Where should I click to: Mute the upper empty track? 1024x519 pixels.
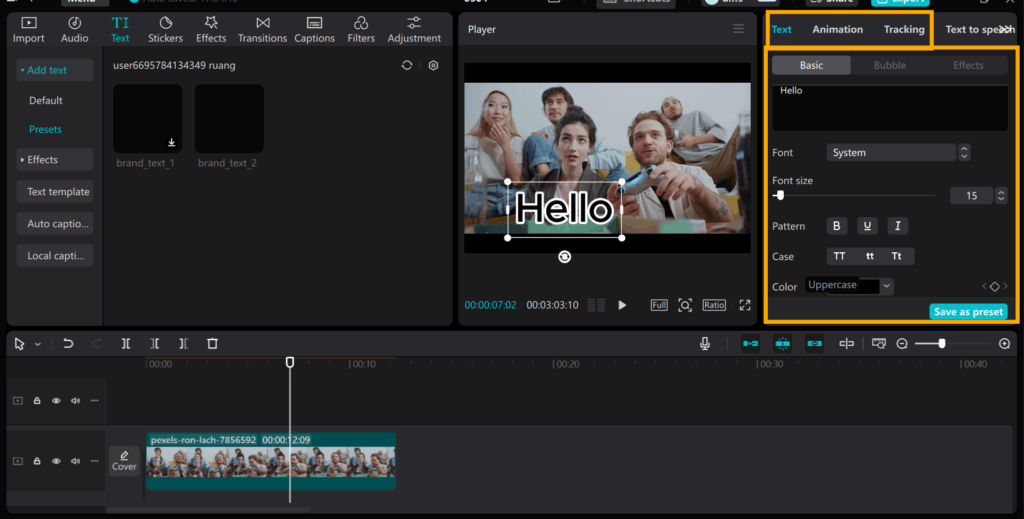pyautogui.click(x=75, y=401)
